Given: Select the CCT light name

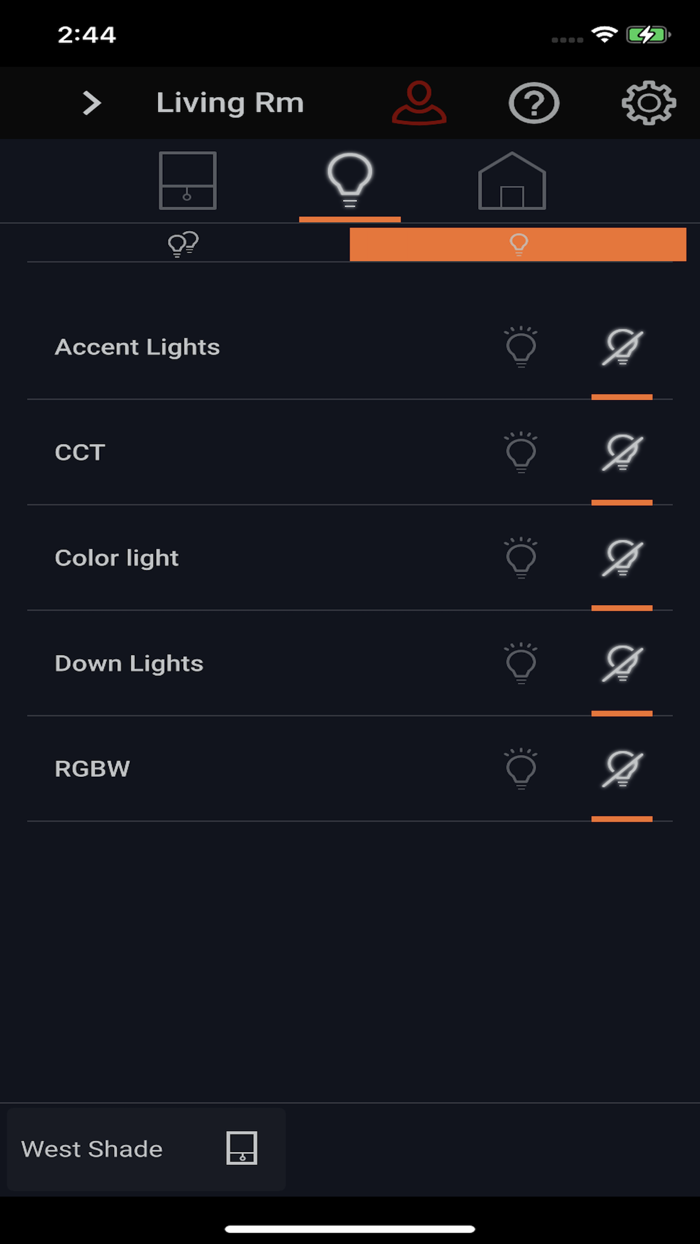Looking at the screenshot, I should tap(79, 452).
